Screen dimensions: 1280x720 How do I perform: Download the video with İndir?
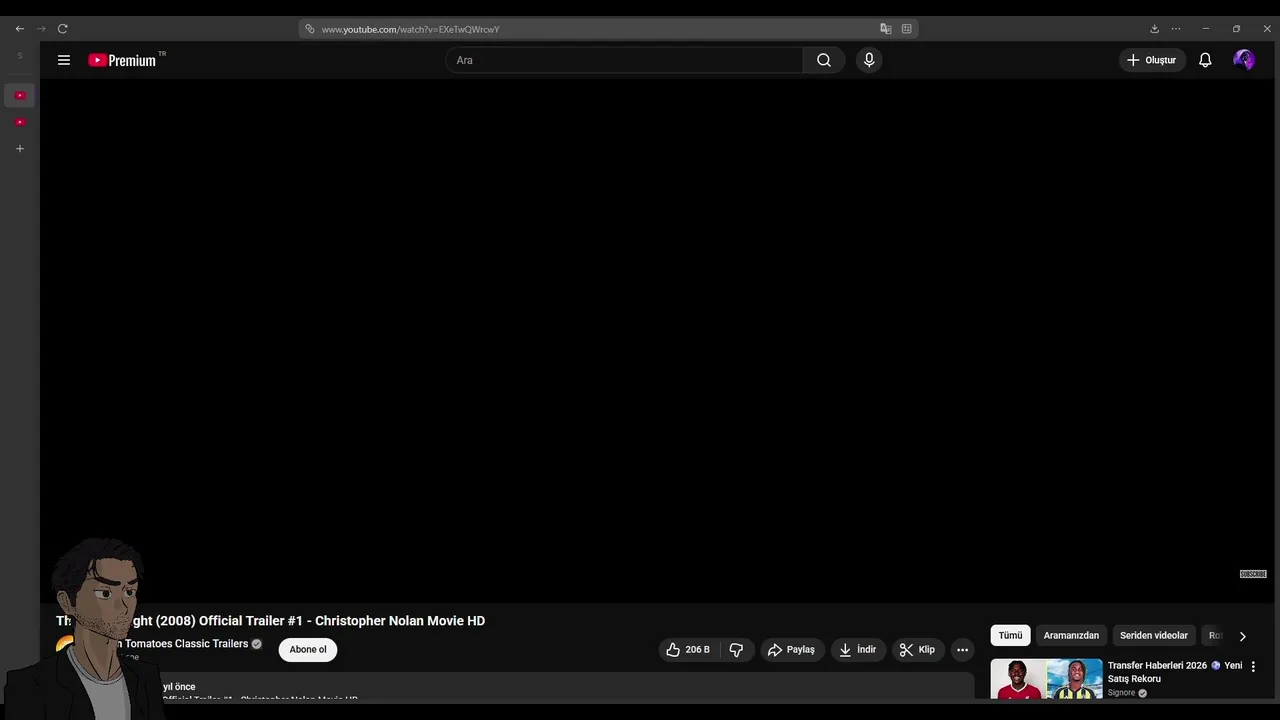[x=858, y=650]
